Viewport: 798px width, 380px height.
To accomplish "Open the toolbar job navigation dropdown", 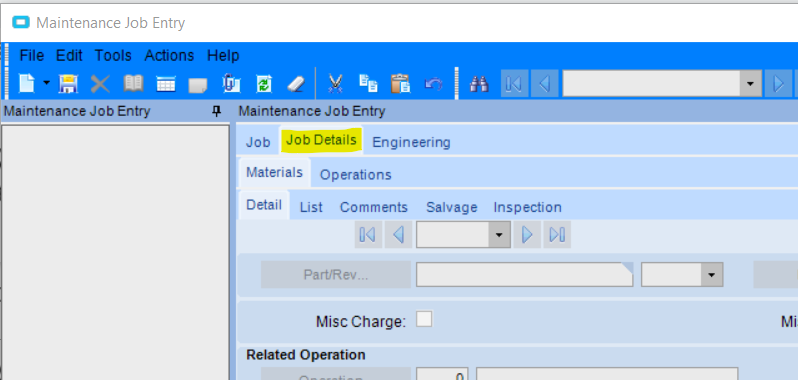I will pos(750,83).
